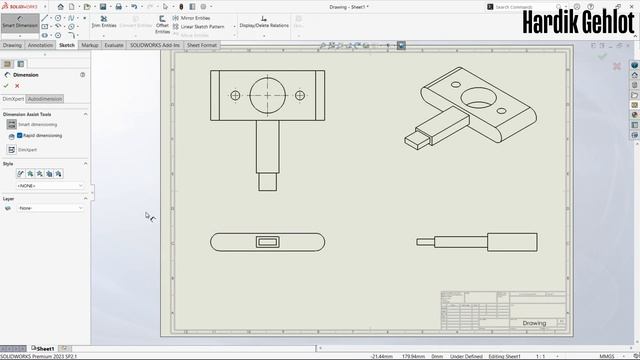Viewport: 640px width, 360px height.
Task: Collapse the Style section
Action: [x=85, y=164]
